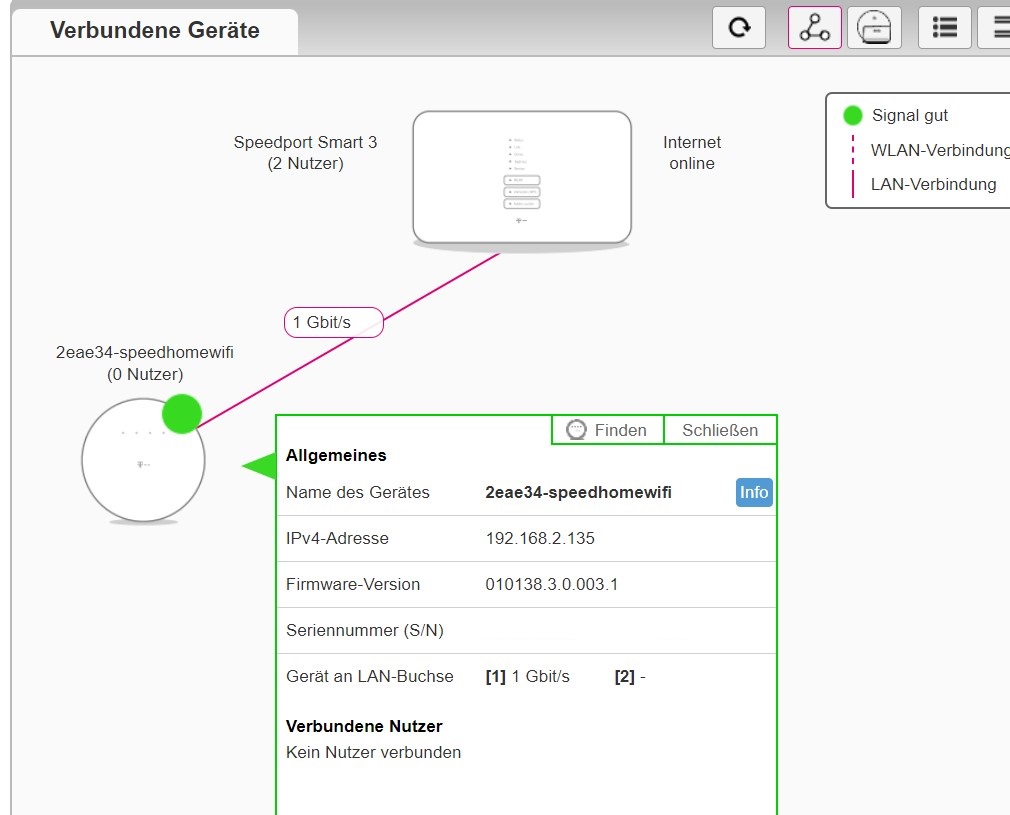Click the Seriennummer (S/N) label

(x=365, y=630)
